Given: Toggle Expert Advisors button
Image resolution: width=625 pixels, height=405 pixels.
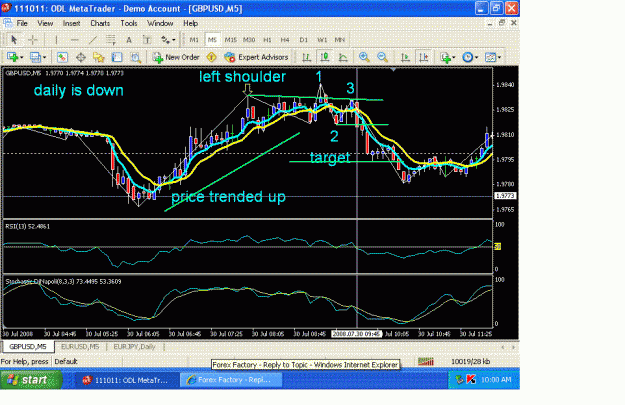Looking at the screenshot, I should click(x=256, y=57).
